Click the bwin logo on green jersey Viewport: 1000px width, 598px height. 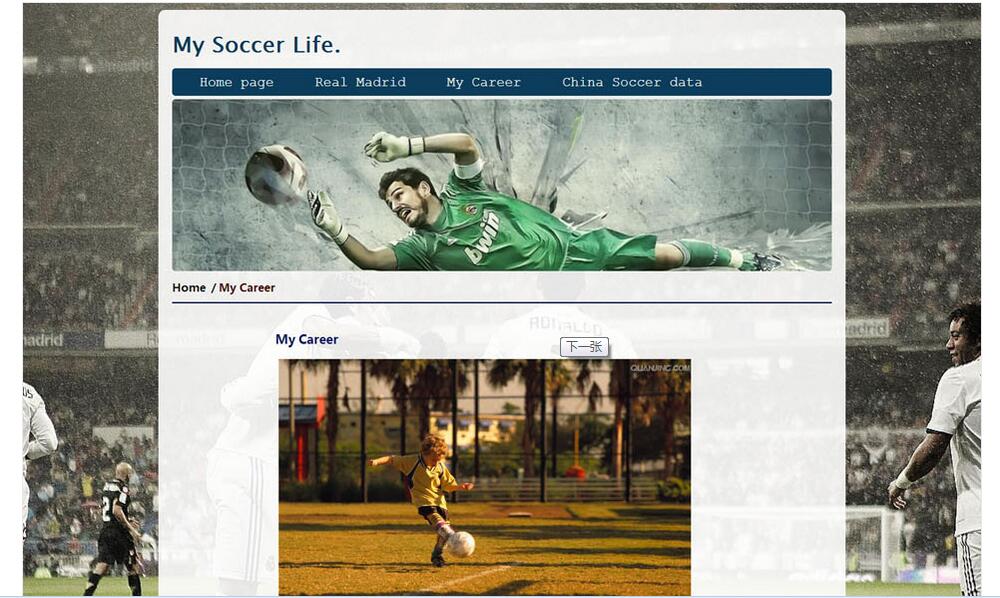(483, 238)
